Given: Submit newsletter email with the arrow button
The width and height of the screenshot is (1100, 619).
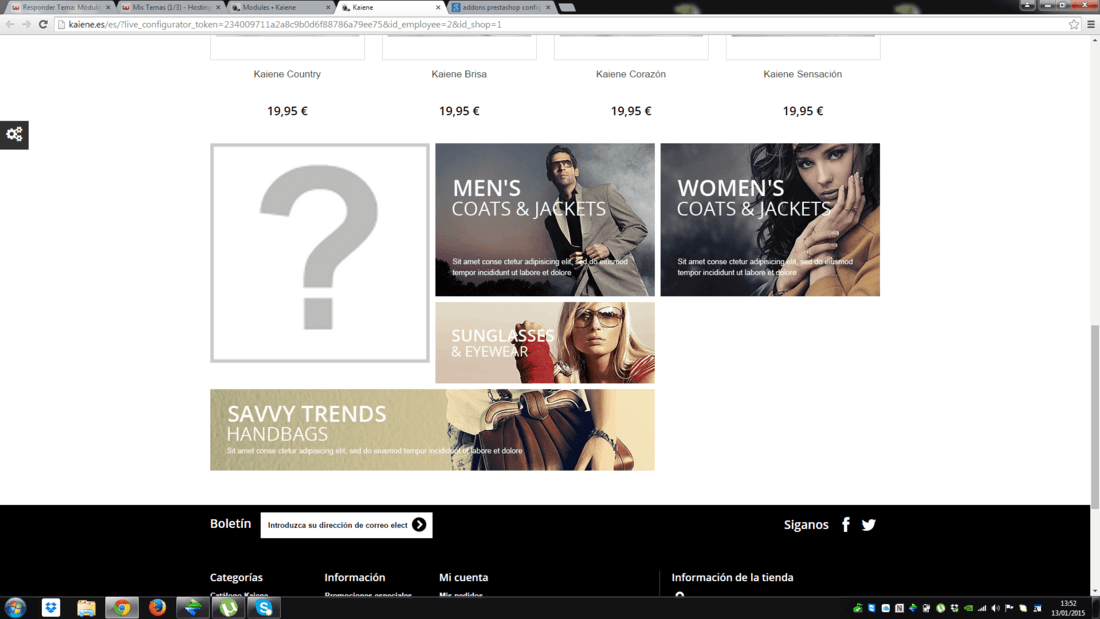Looking at the screenshot, I should coord(419,525).
